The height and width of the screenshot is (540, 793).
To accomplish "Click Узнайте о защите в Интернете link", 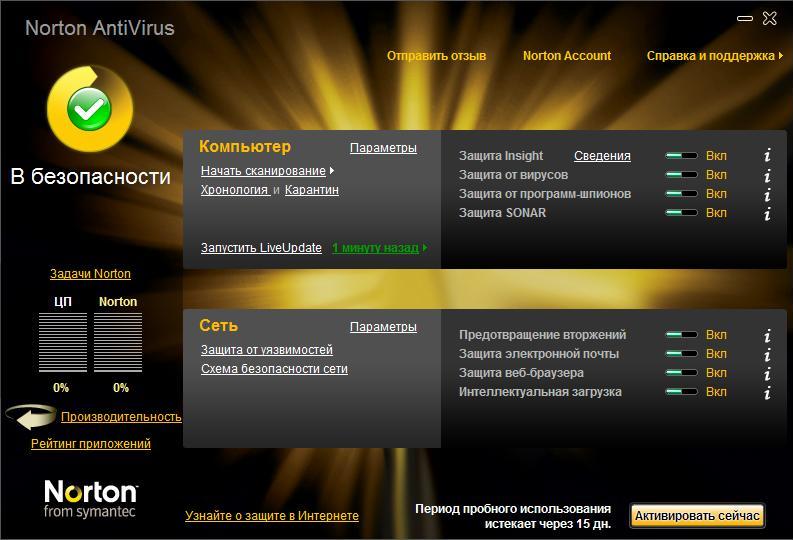I will point(272,516).
